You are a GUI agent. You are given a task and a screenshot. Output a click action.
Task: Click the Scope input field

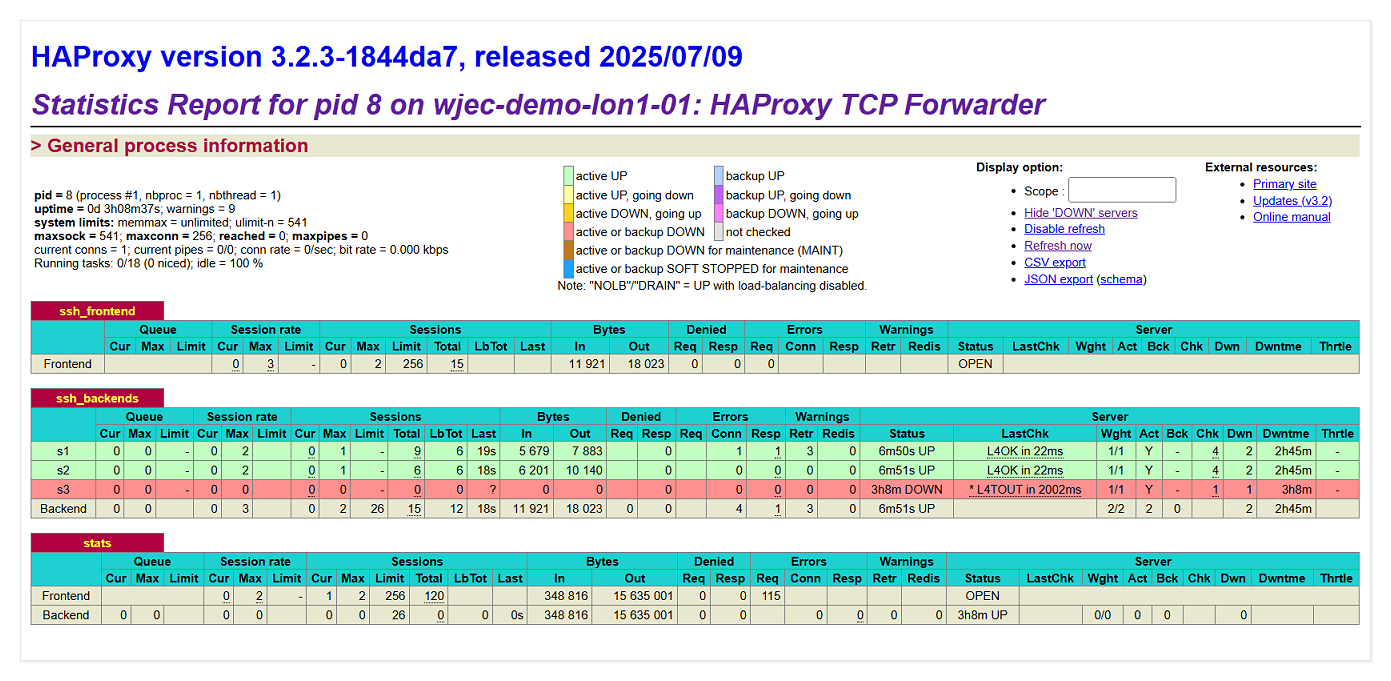pos(1122,190)
